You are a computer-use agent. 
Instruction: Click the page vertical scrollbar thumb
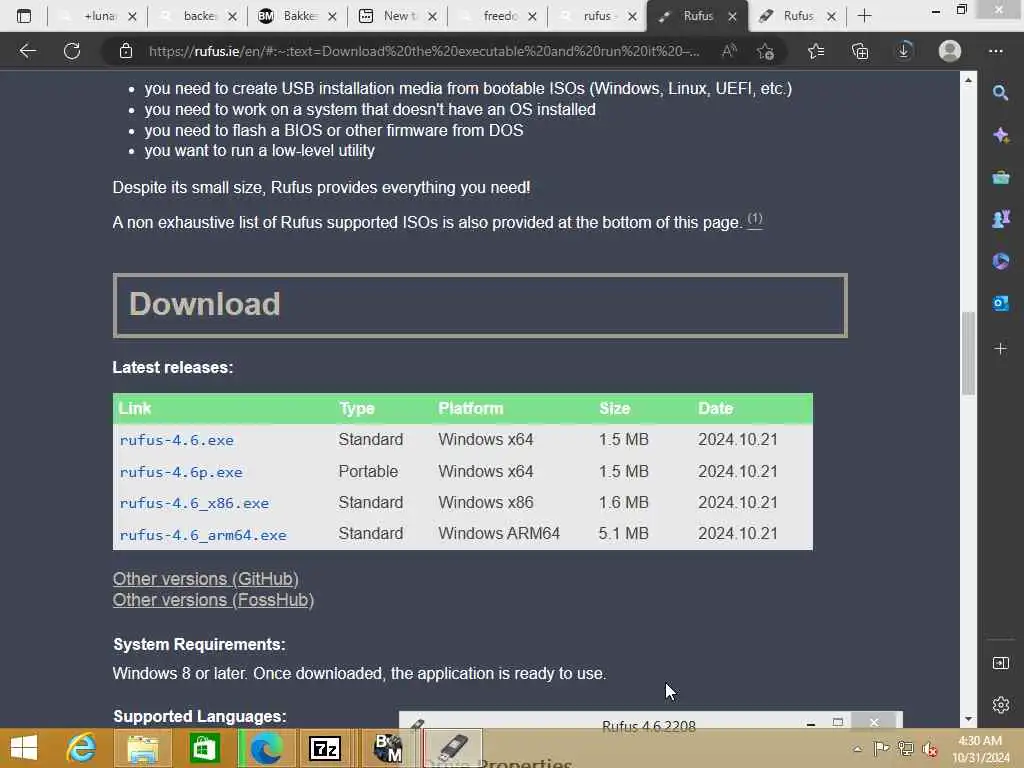pos(968,353)
